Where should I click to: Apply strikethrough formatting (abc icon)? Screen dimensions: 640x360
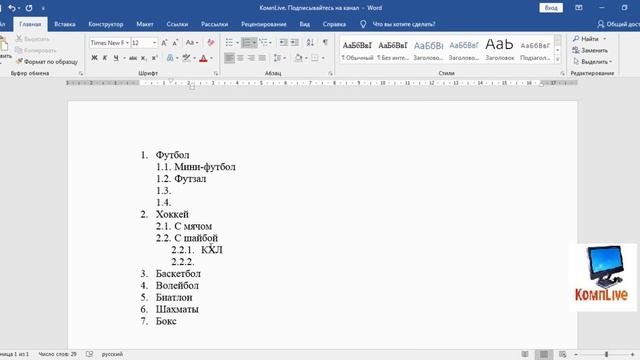coord(133,58)
